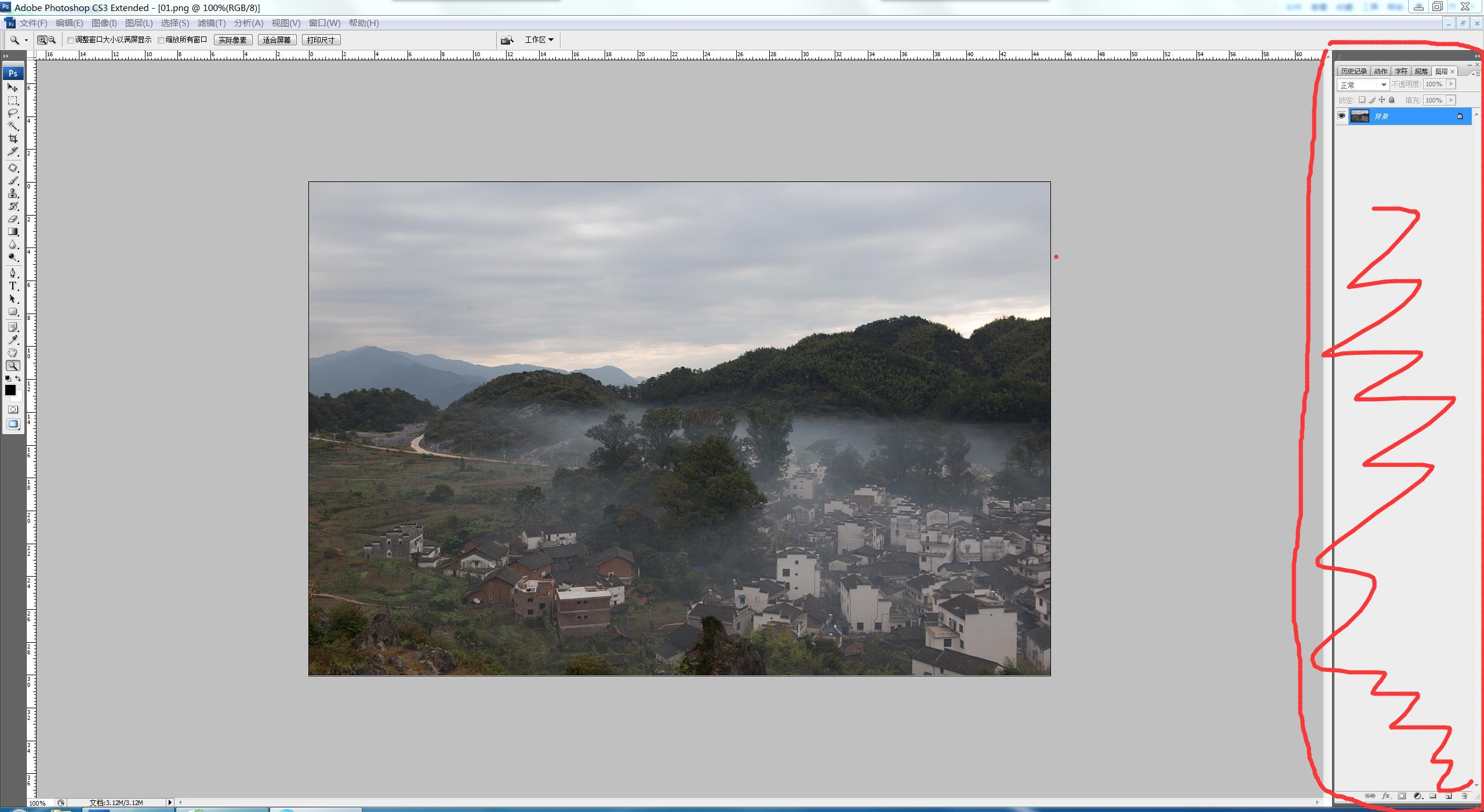Switch to the 历史记录 tab
This screenshot has height=812, width=1484.
click(1353, 71)
